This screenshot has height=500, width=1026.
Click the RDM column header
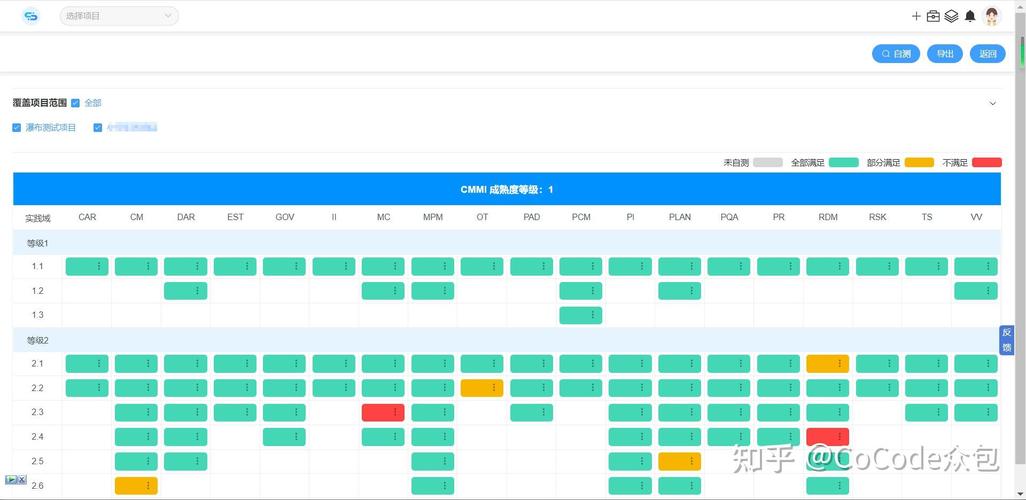tap(828, 217)
